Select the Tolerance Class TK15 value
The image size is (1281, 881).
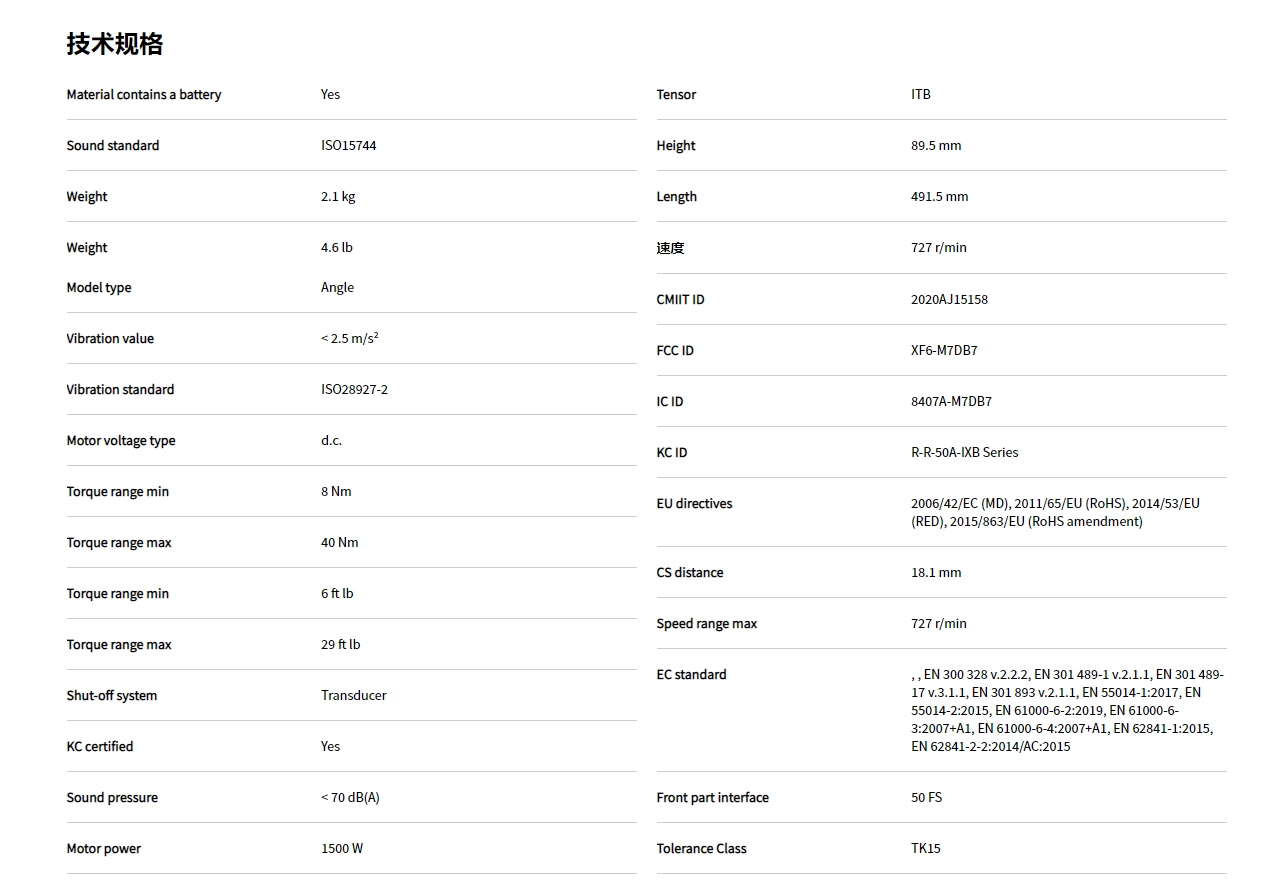coord(925,849)
